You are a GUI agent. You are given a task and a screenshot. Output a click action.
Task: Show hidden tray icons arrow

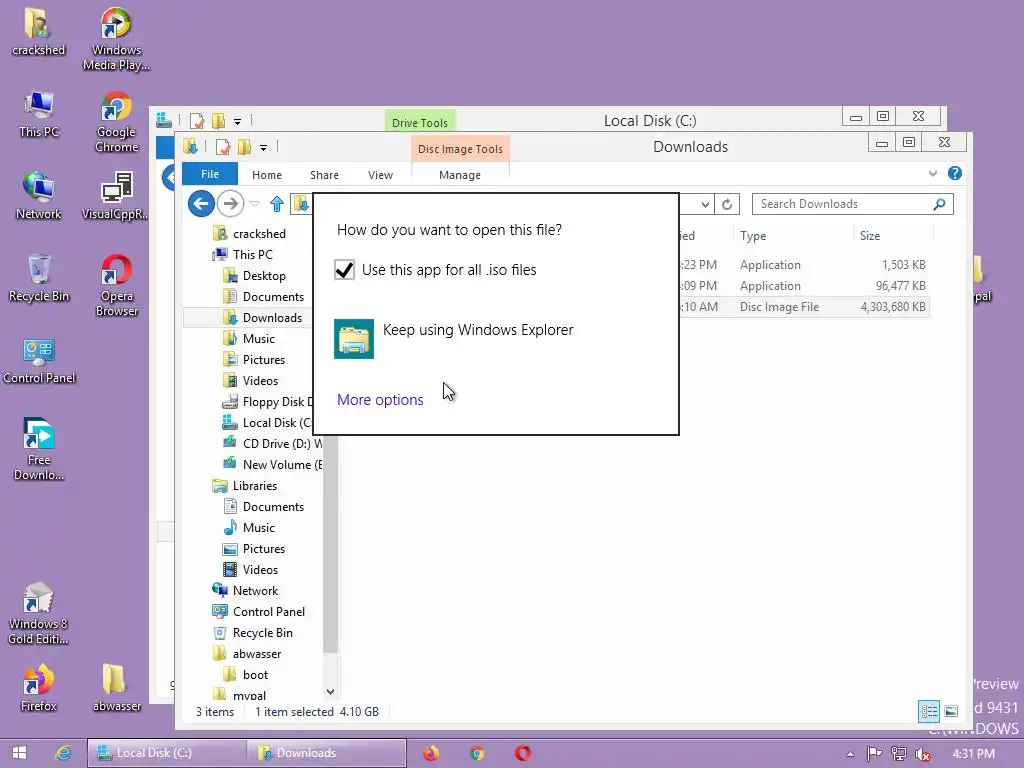850,754
